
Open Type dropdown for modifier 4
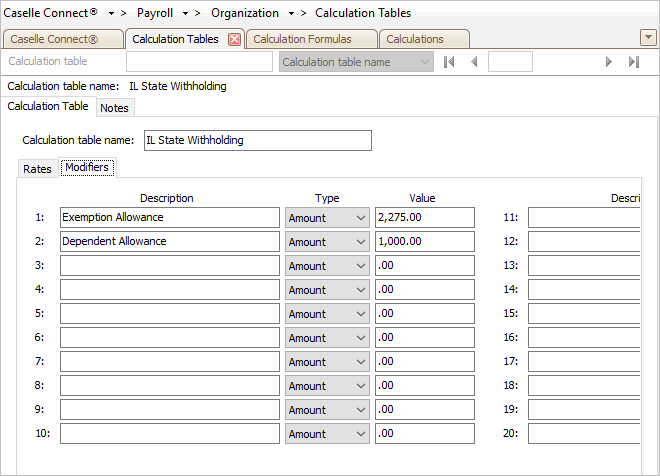coord(327,290)
